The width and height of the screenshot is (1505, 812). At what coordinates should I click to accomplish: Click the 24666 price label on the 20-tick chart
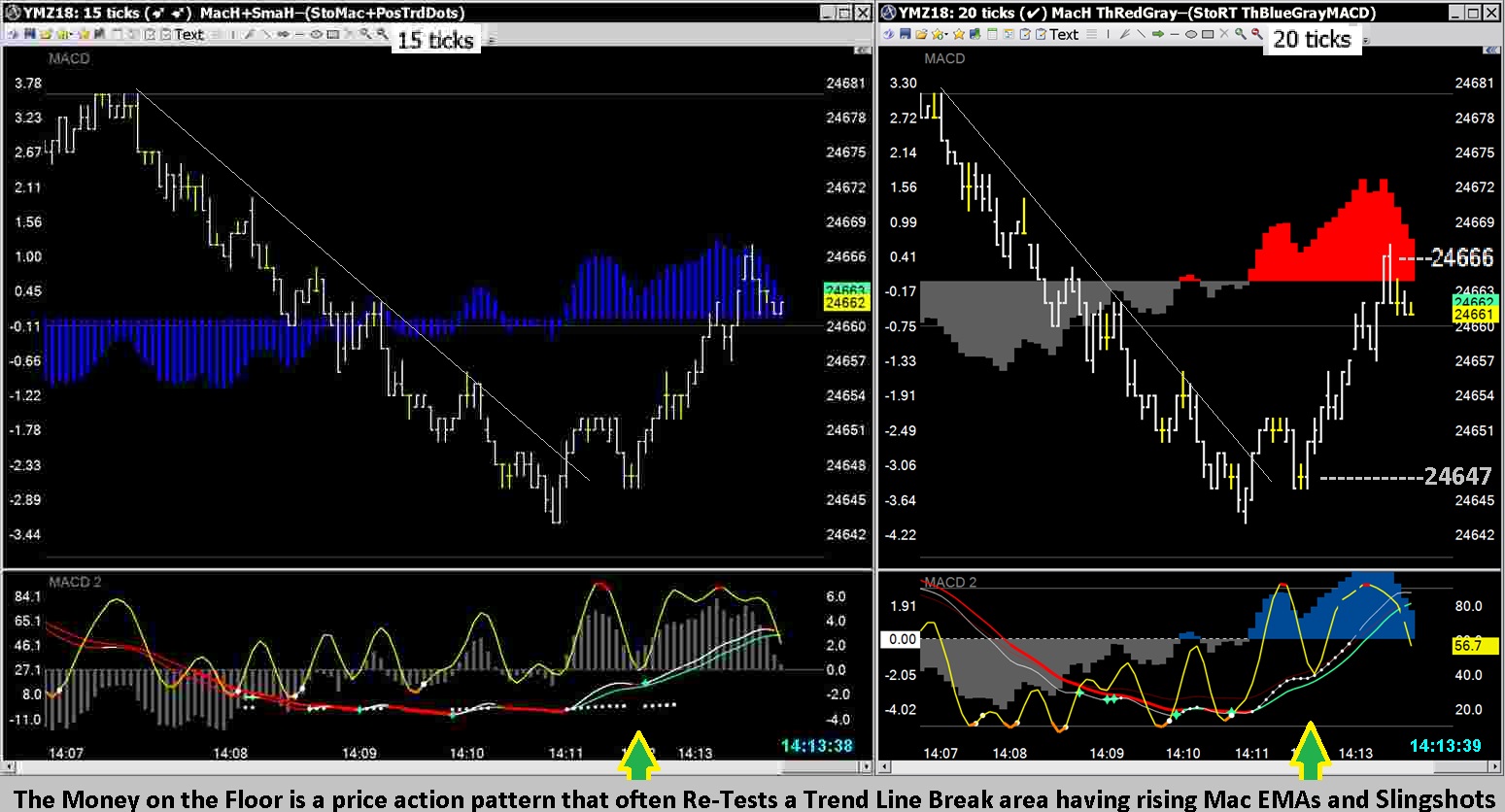tap(1462, 257)
